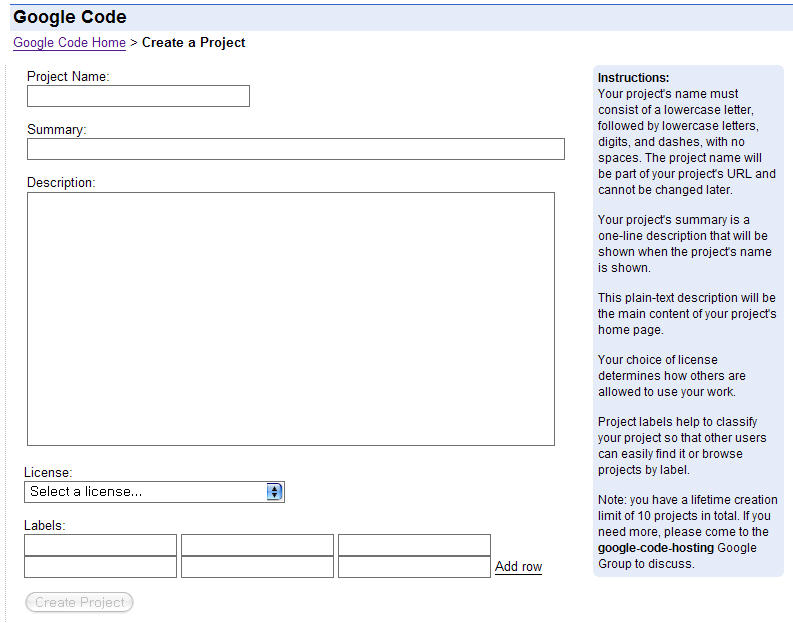Click the Labels: label
793x623 pixels.
(x=45, y=525)
